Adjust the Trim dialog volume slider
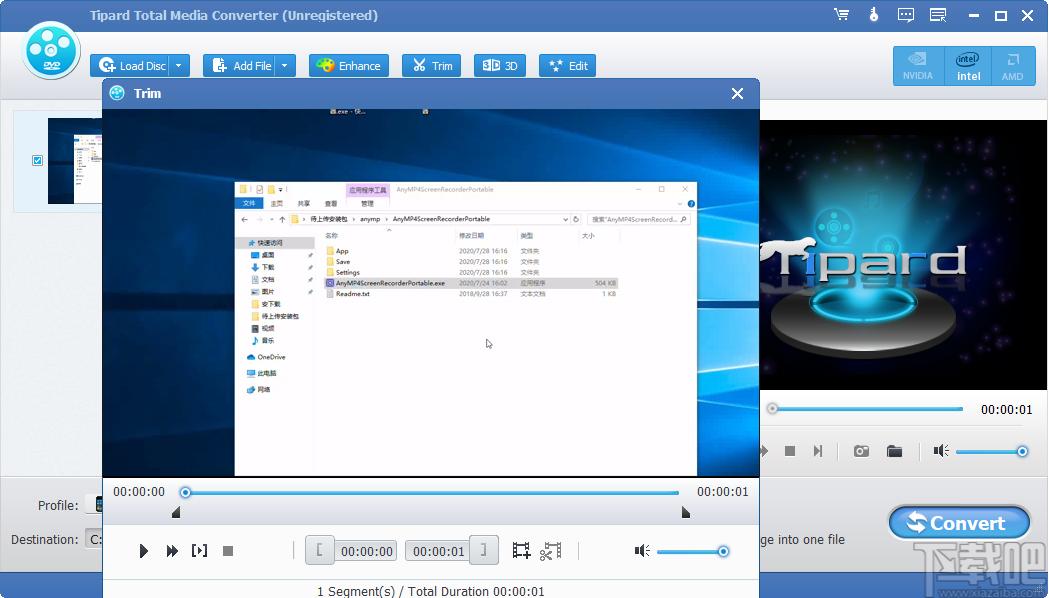This screenshot has width=1049, height=598. pyautogui.click(x=692, y=551)
